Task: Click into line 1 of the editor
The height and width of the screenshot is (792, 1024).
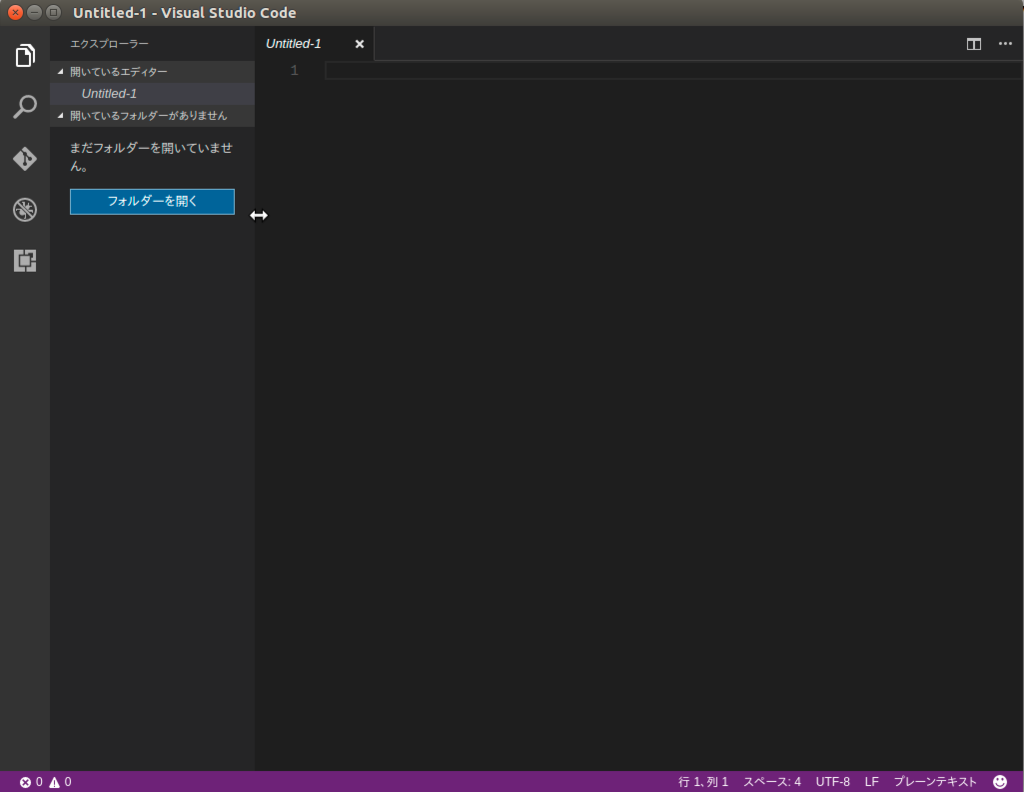Action: 673,71
